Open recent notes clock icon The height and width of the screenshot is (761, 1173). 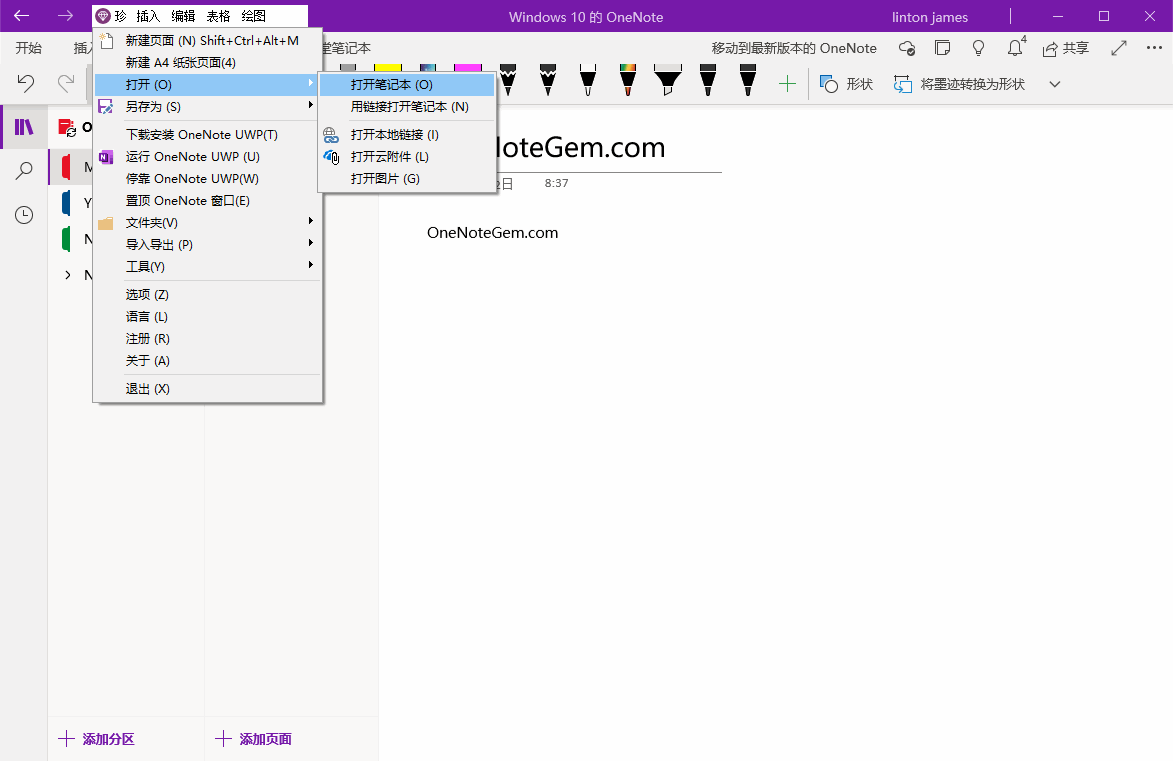click(x=24, y=215)
